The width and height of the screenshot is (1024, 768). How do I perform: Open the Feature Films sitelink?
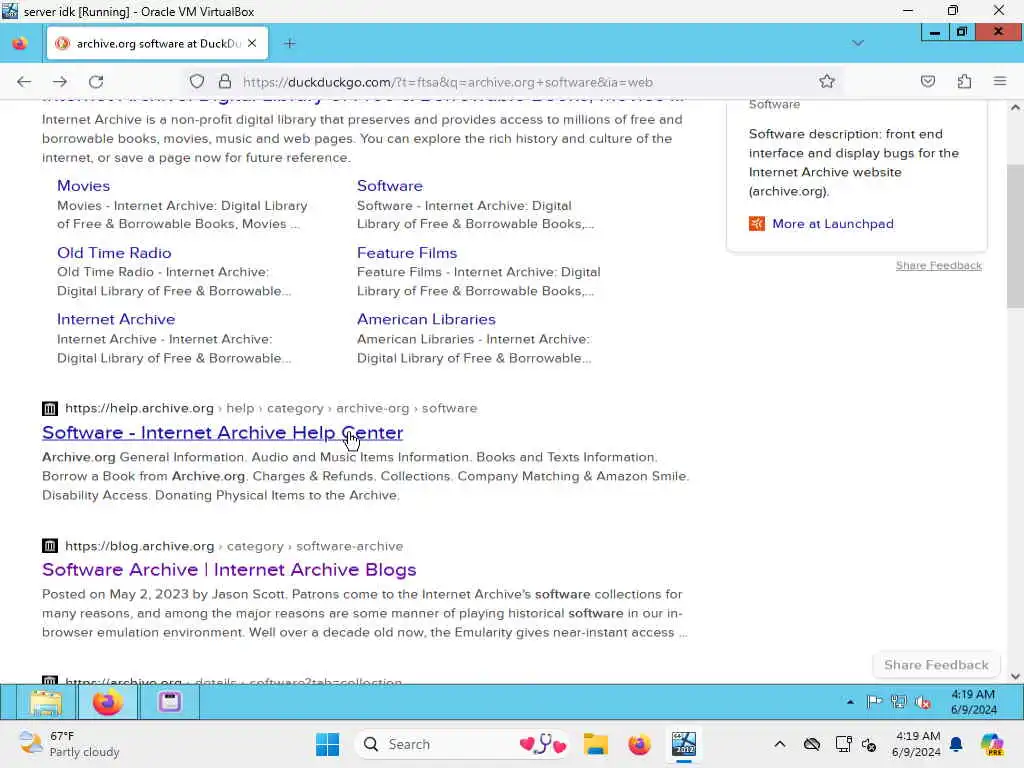(407, 253)
